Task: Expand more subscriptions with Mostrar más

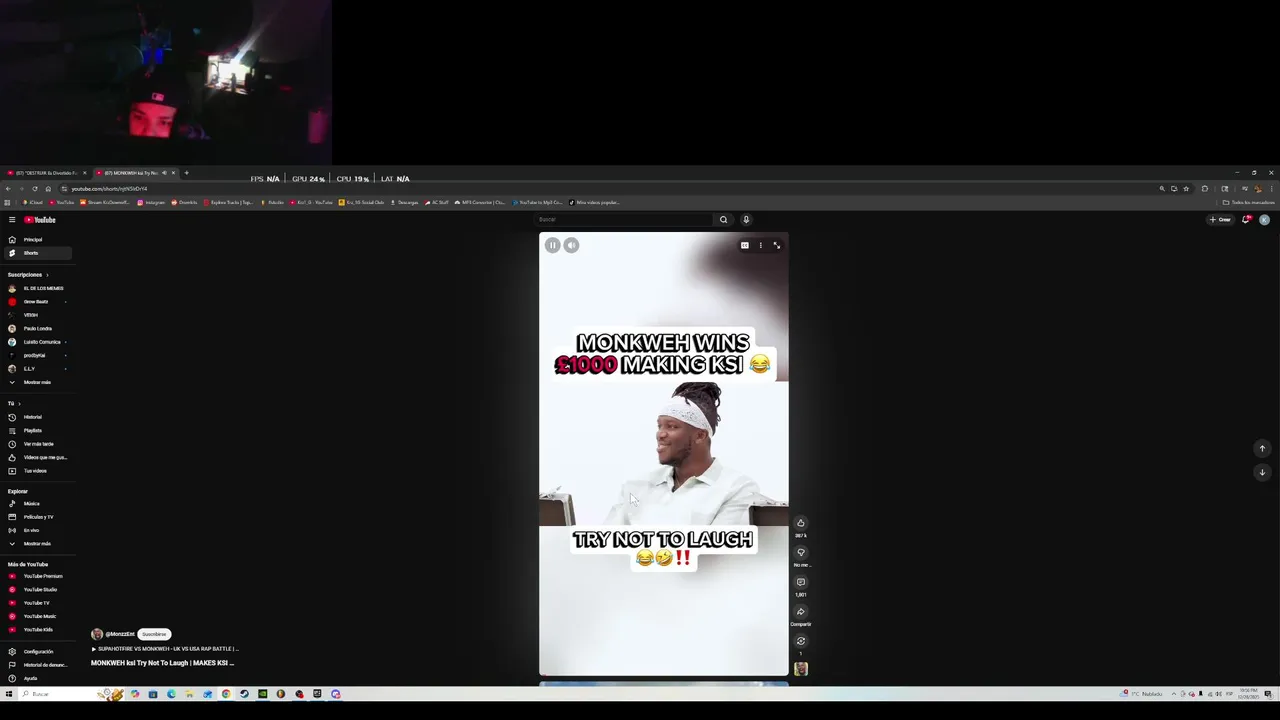Action: 36,382
